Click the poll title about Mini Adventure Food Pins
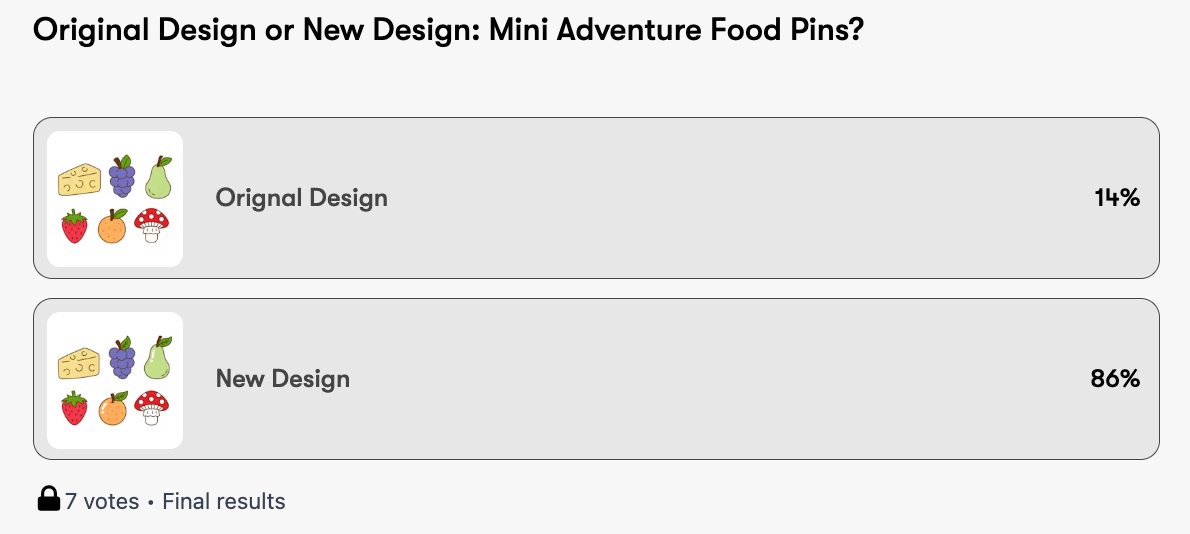Image resolution: width=1190 pixels, height=534 pixels. (x=448, y=30)
